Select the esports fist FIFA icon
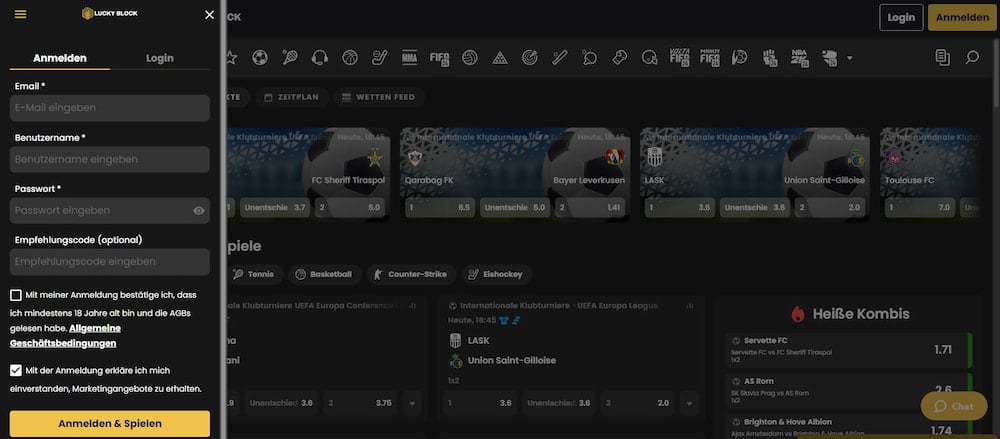This screenshot has height=439, width=1000. [770, 58]
